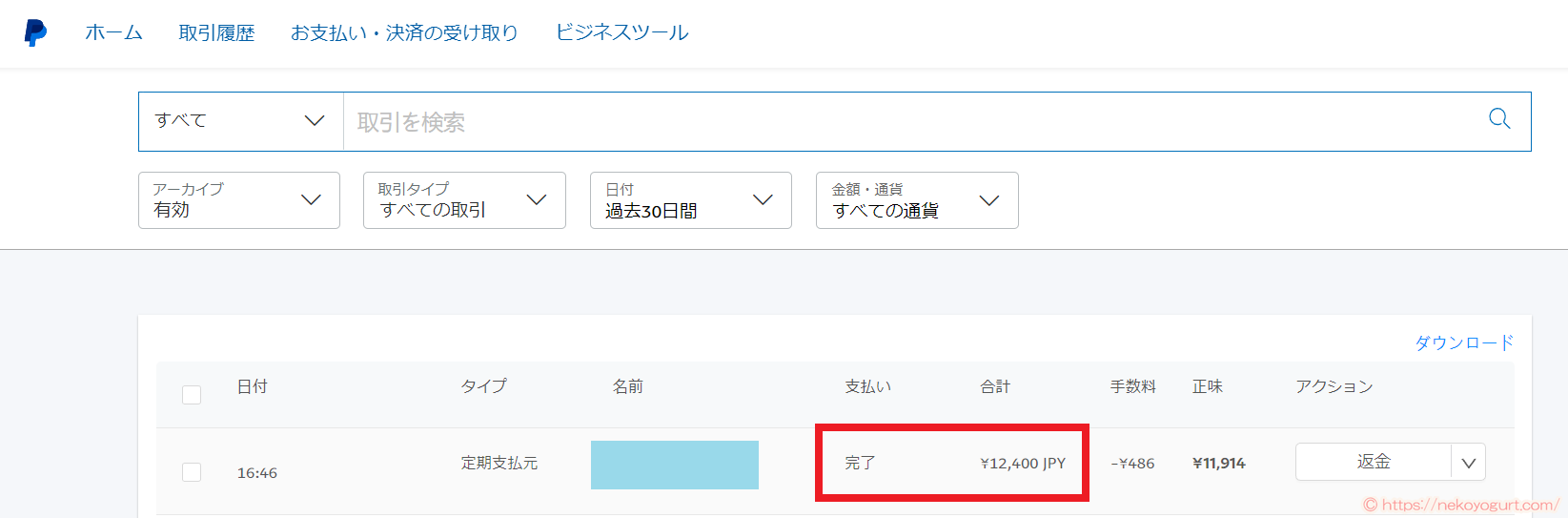Click the 正味 column header
1568x518 pixels.
[1208, 386]
